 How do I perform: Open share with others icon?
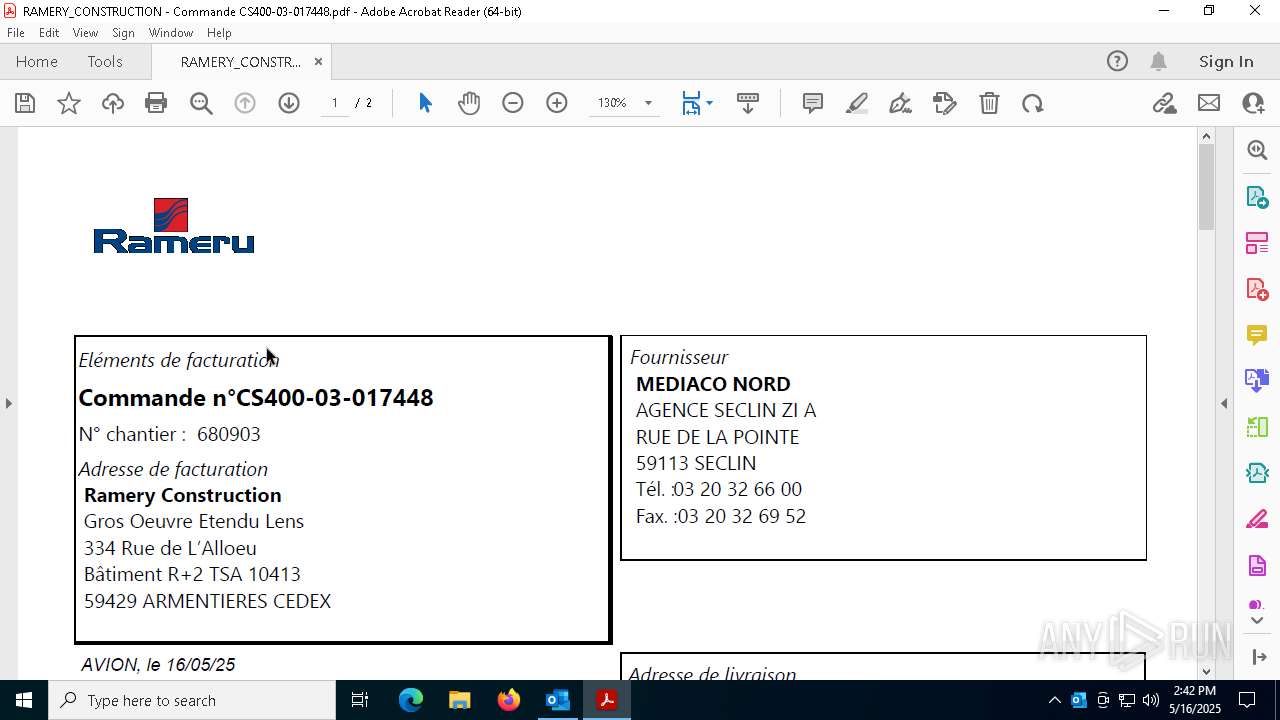[x=1253, y=103]
